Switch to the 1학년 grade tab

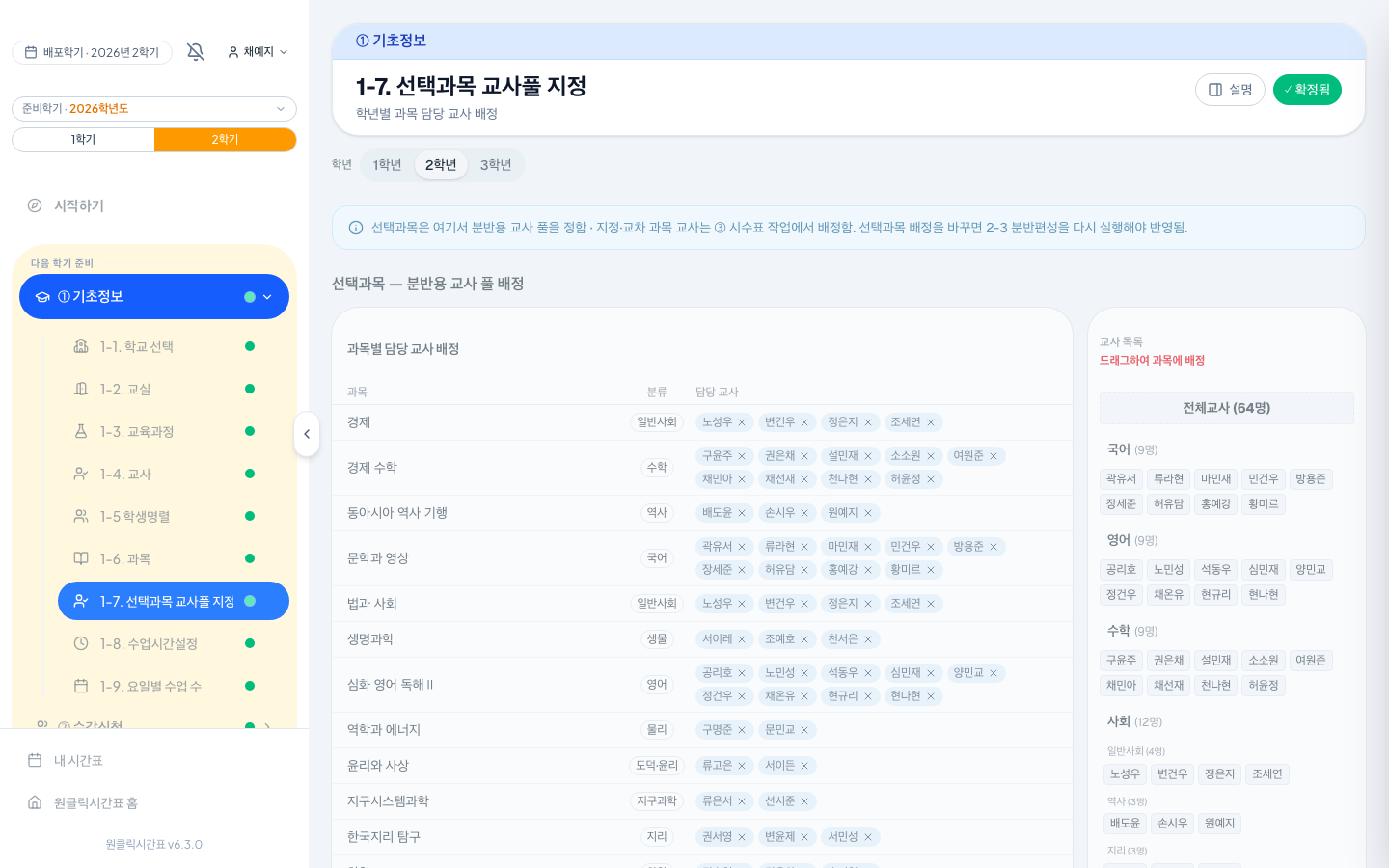[387, 165]
